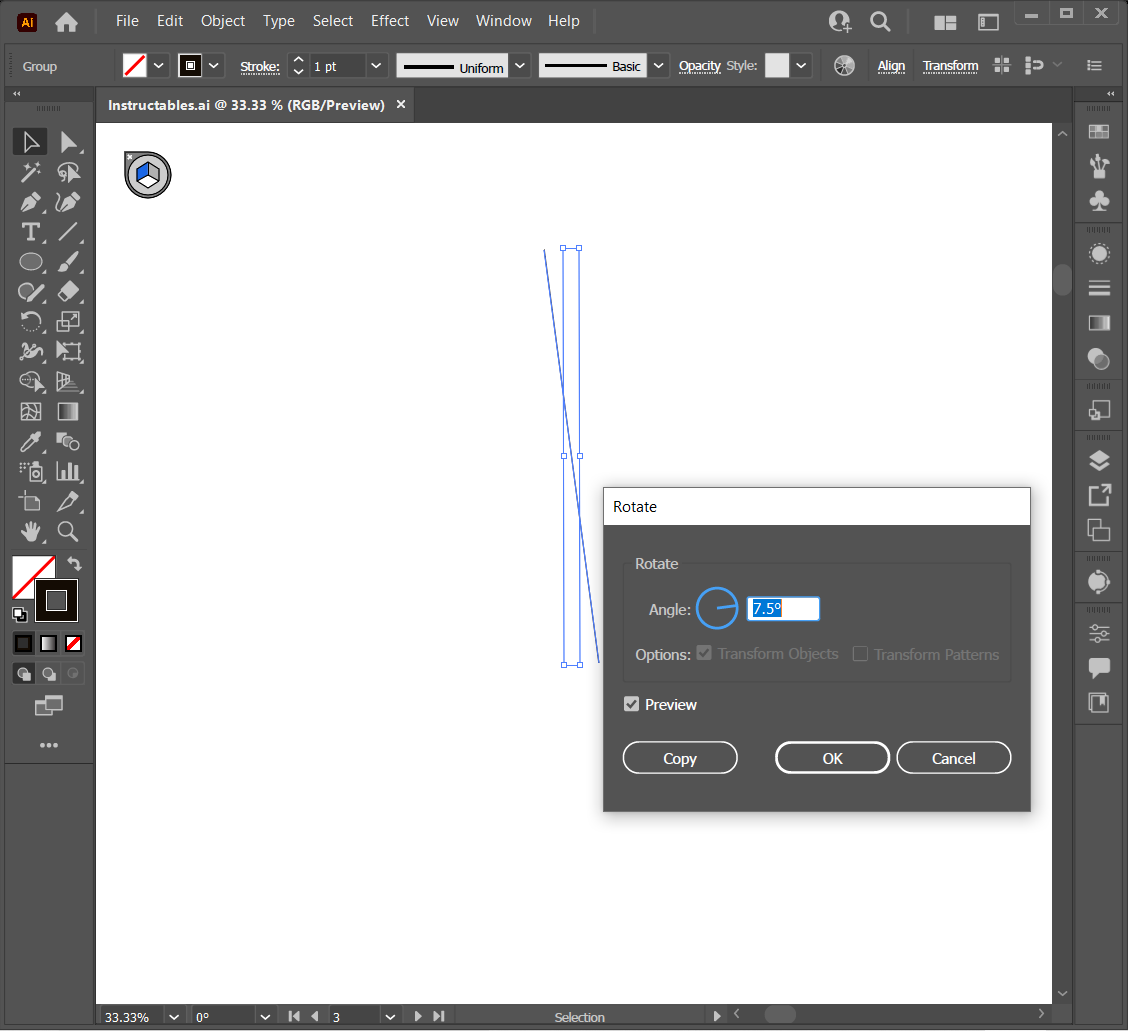Select the Hand tool
Screen dimensions: 1128x1031
pyautogui.click(x=30, y=531)
